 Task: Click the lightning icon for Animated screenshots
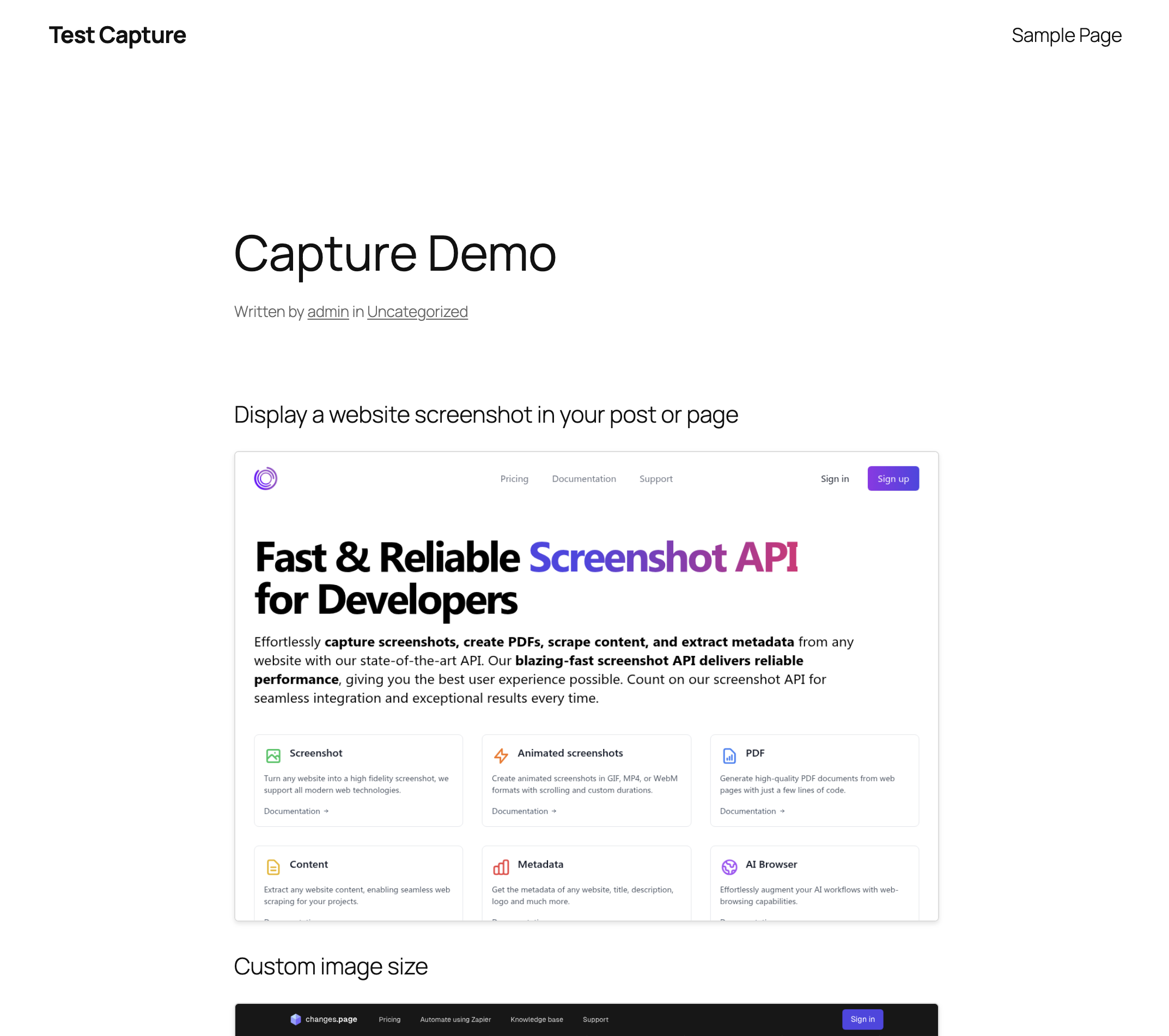(x=501, y=755)
